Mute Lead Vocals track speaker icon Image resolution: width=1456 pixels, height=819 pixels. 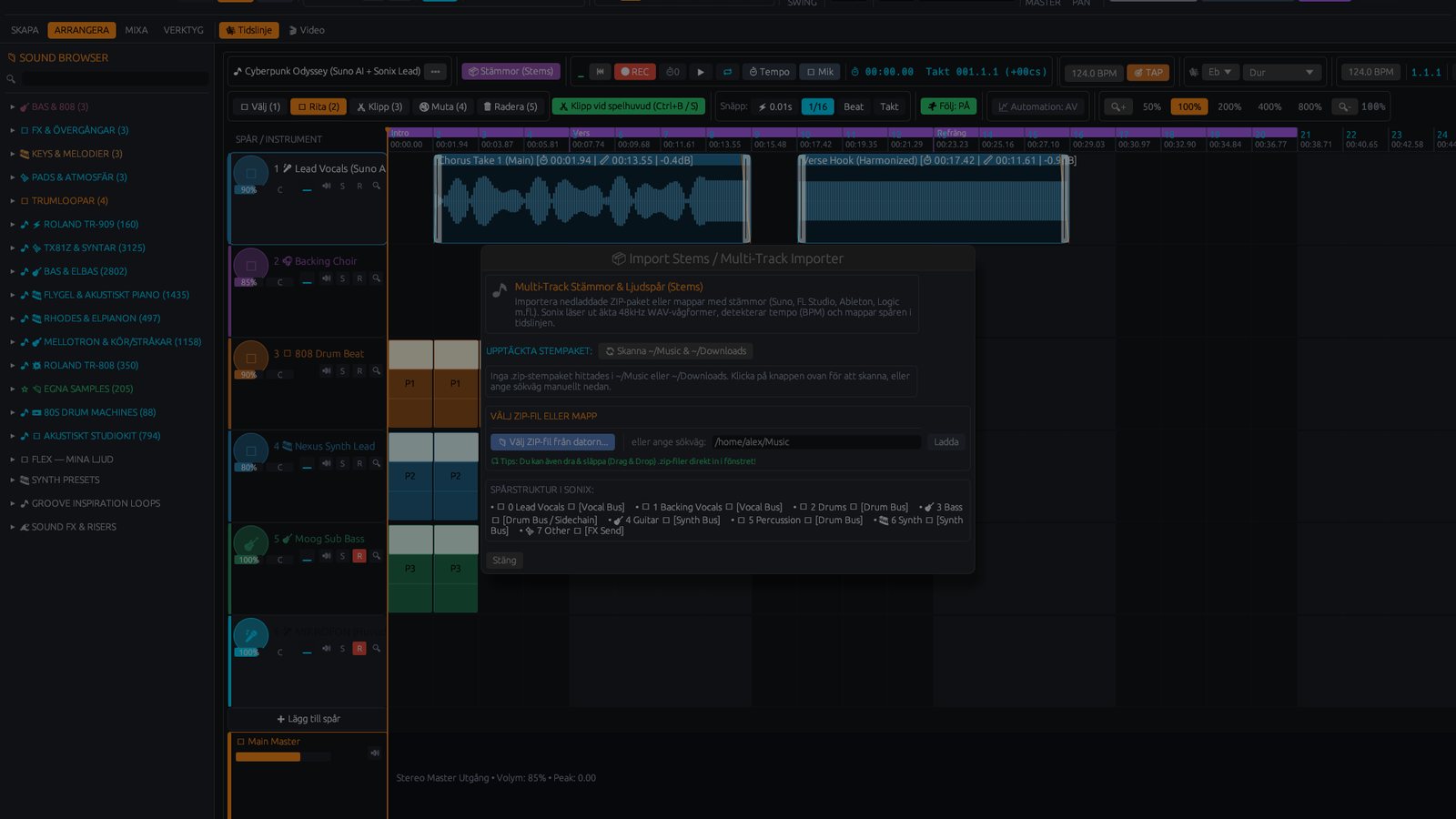click(x=326, y=186)
